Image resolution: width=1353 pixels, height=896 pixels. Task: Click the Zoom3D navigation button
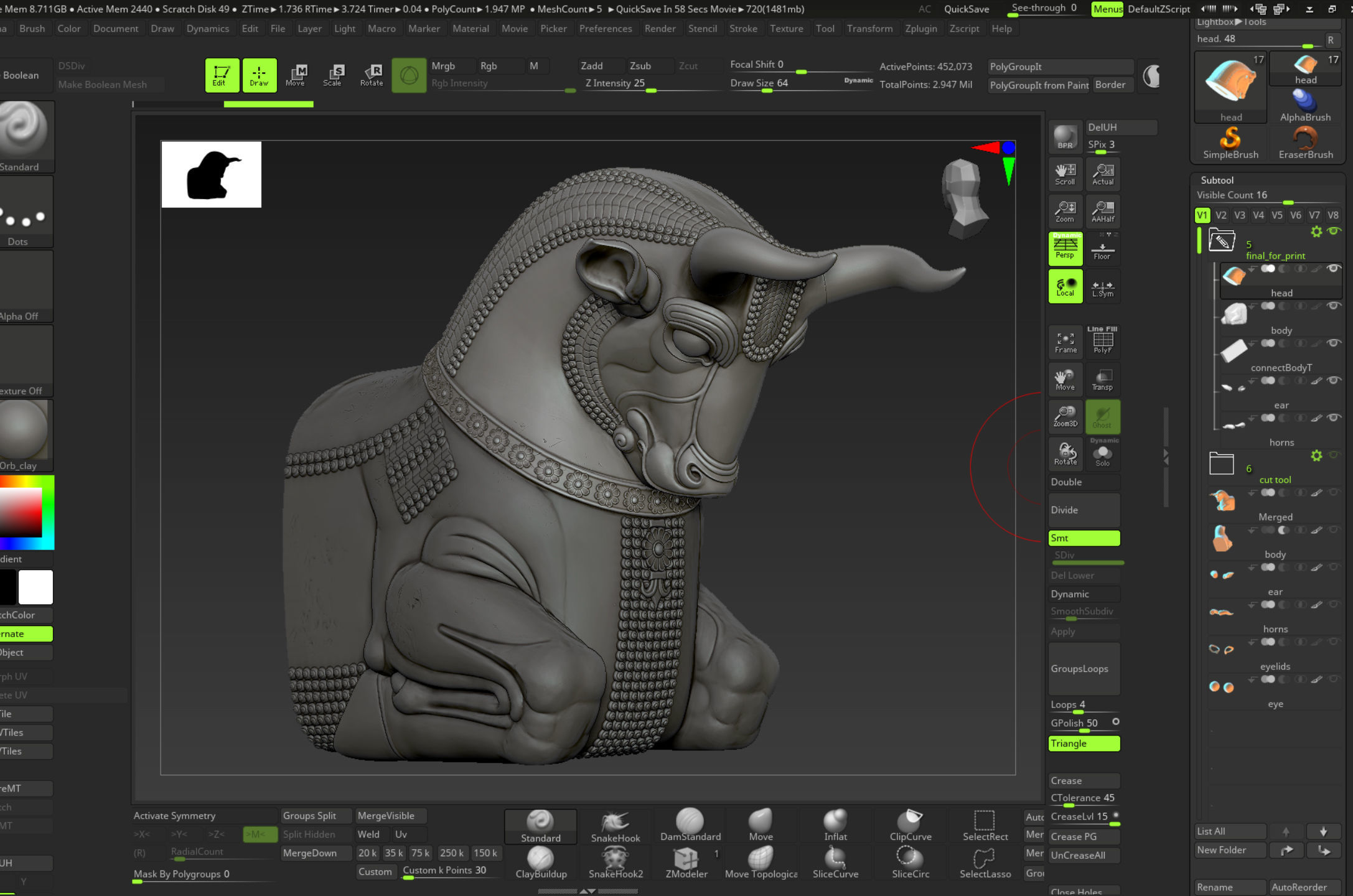(1065, 416)
